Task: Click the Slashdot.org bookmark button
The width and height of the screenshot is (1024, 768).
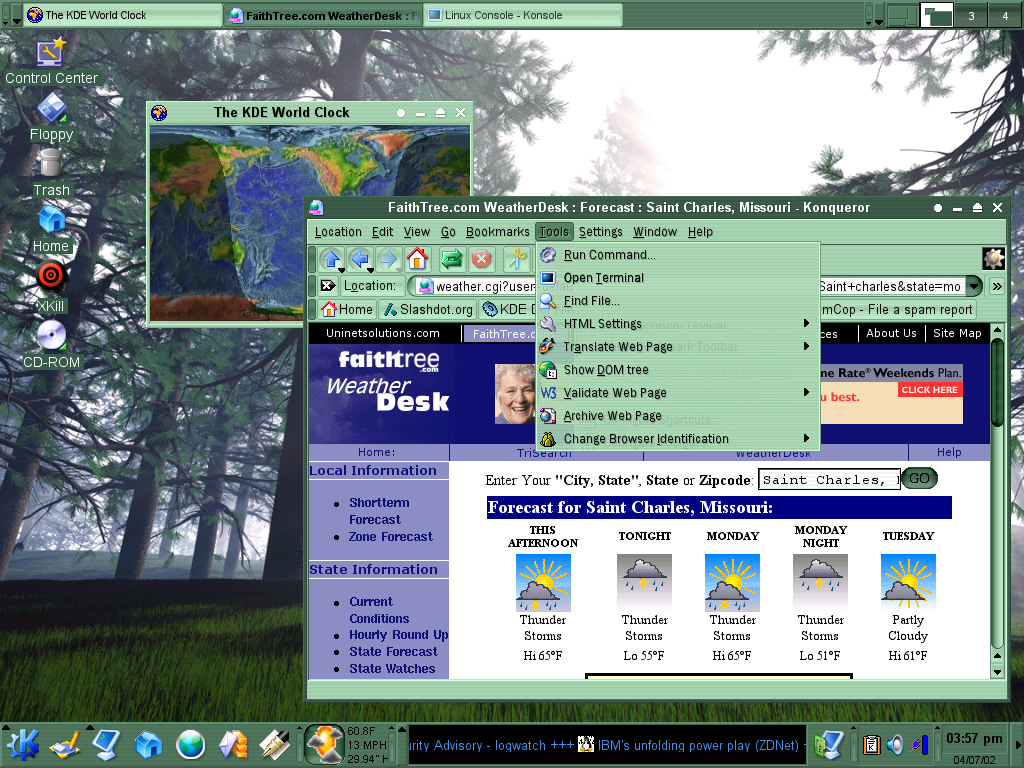Action: (x=428, y=309)
